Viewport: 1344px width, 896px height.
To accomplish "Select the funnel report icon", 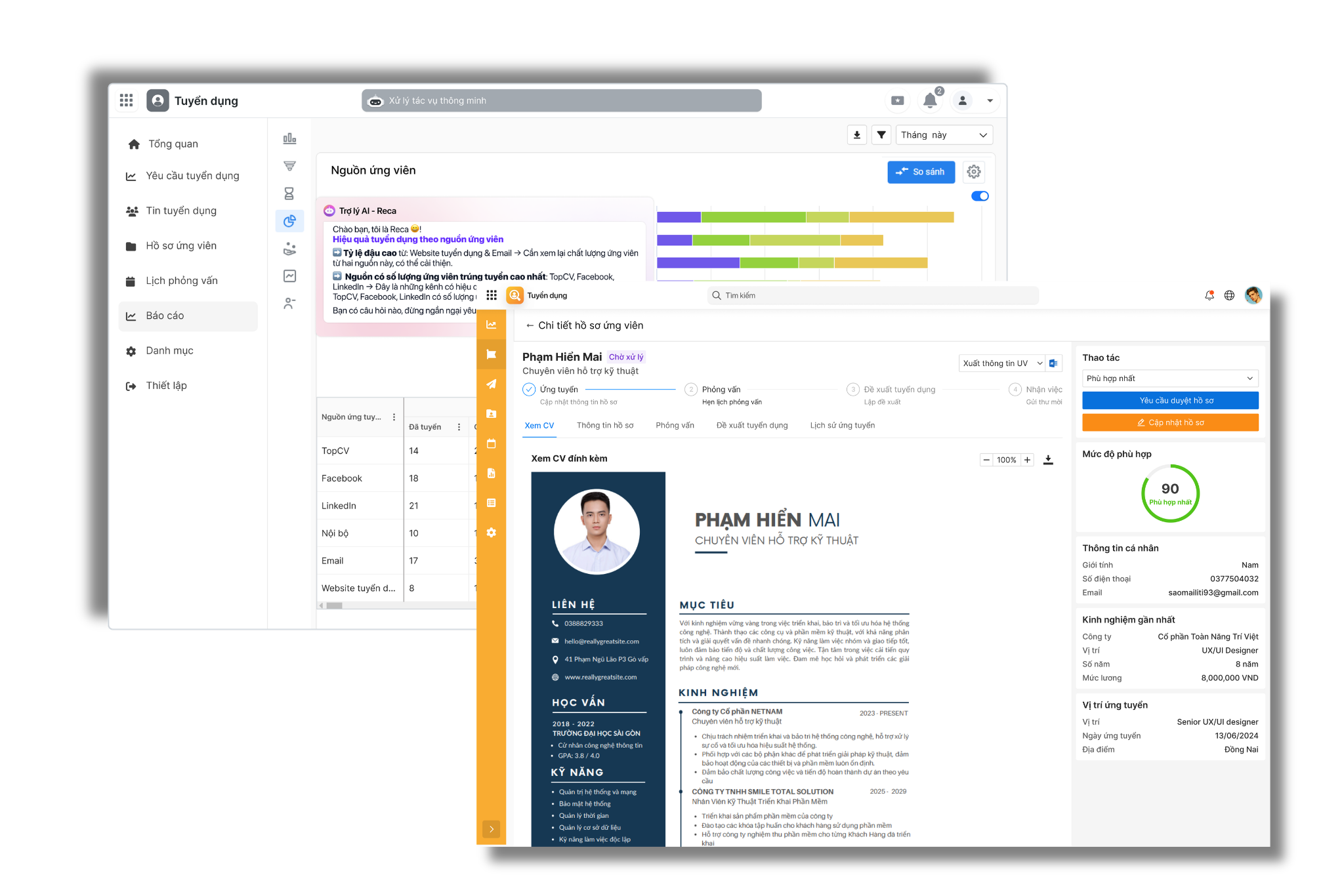I will tap(289, 166).
